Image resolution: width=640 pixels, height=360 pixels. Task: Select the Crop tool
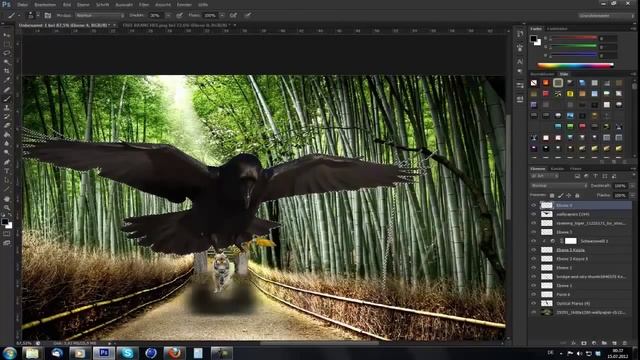(7, 71)
